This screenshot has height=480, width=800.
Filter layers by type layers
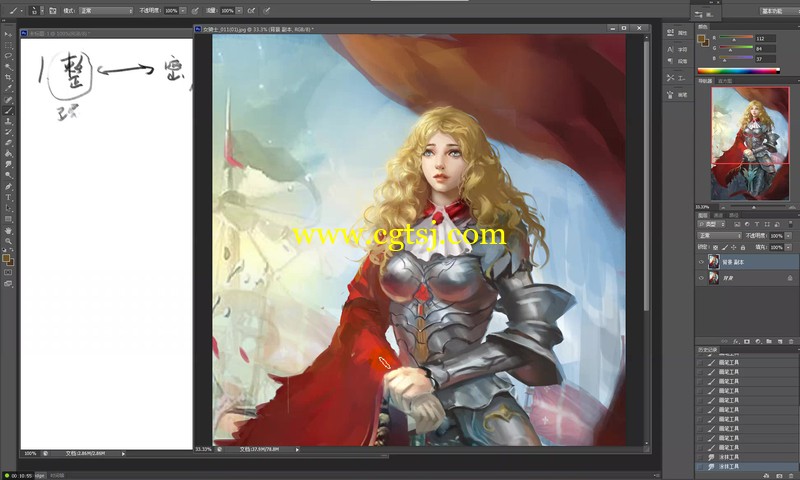(x=757, y=224)
